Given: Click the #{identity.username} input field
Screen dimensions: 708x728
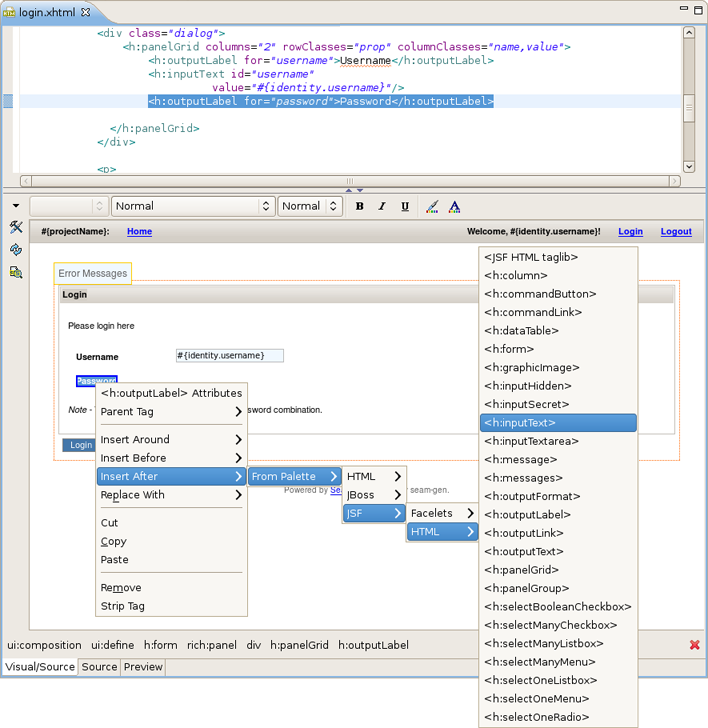Looking at the screenshot, I should [x=229, y=356].
